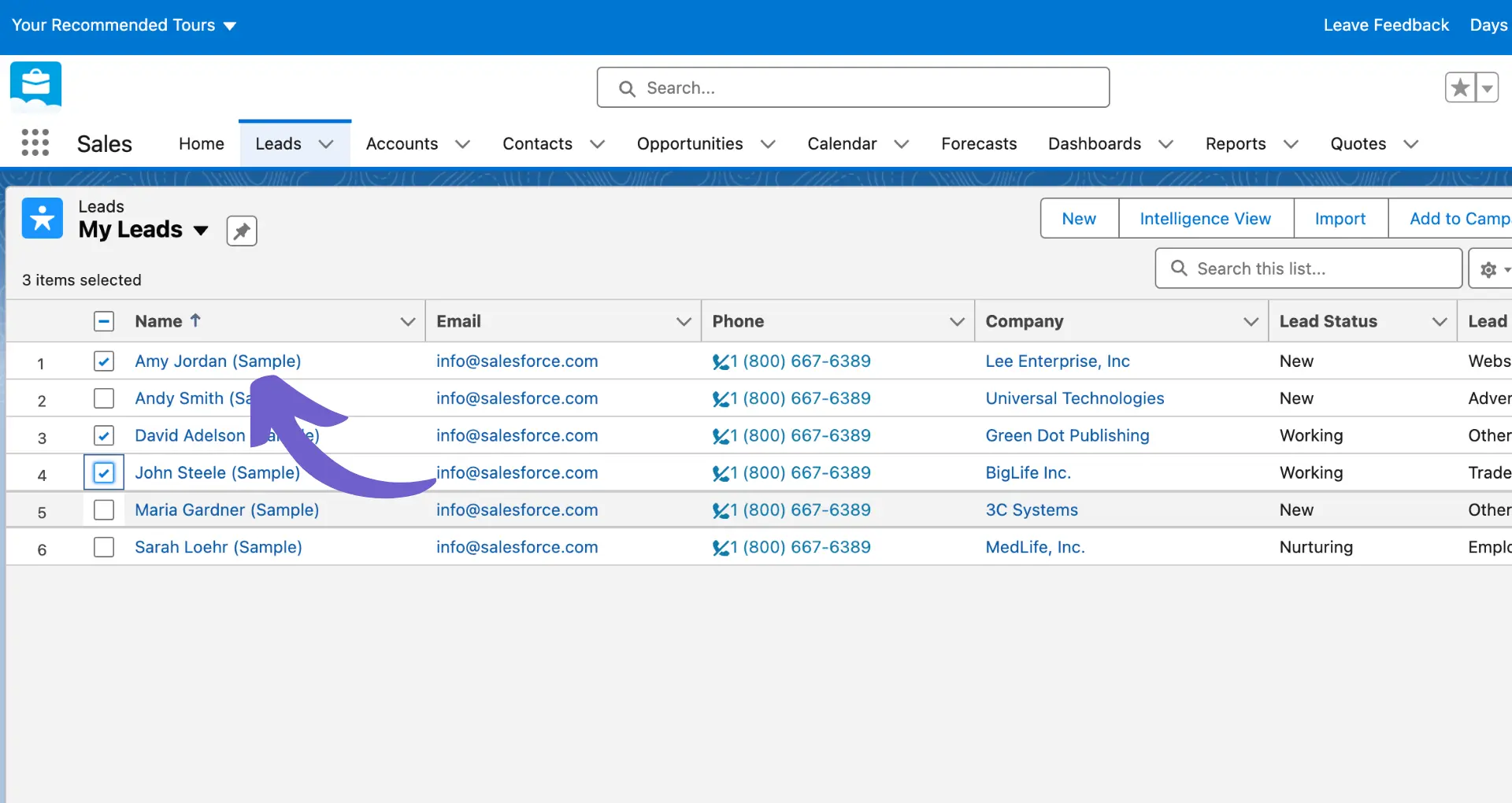Image resolution: width=1512 pixels, height=803 pixels.
Task: Click the New lead button
Action: click(1079, 218)
